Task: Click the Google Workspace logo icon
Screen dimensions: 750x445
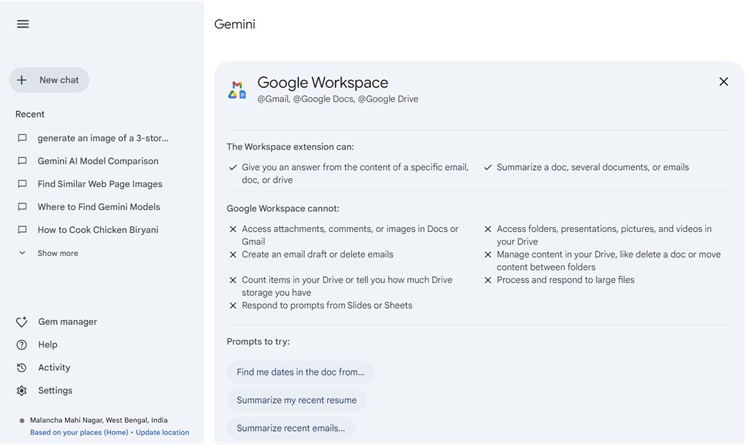Action: pos(237,90)
